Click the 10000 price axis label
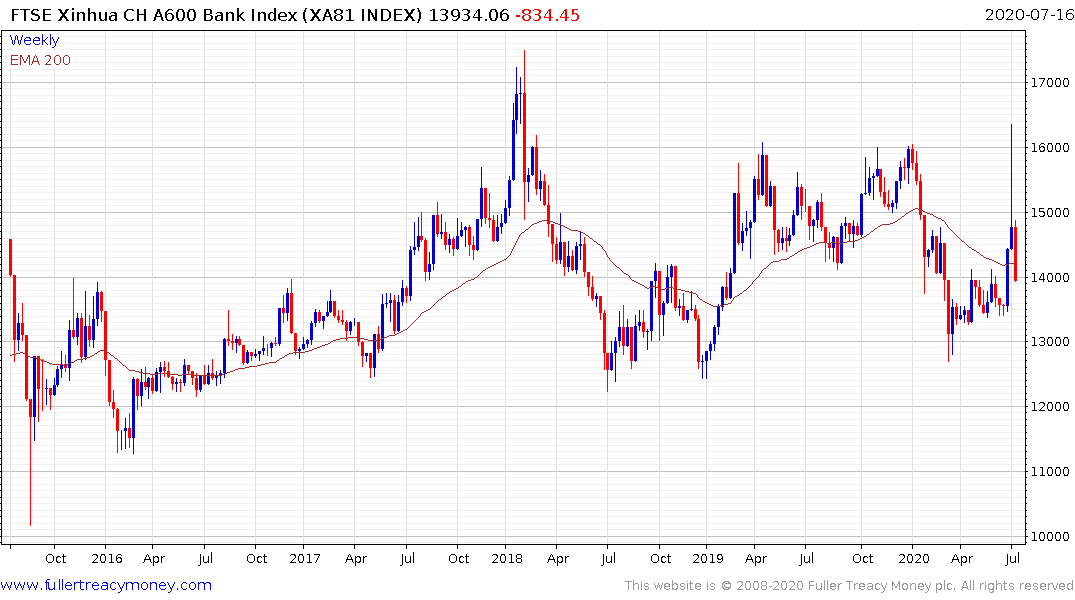This screenshot has height=600, width=1075. pos(1050,536)
